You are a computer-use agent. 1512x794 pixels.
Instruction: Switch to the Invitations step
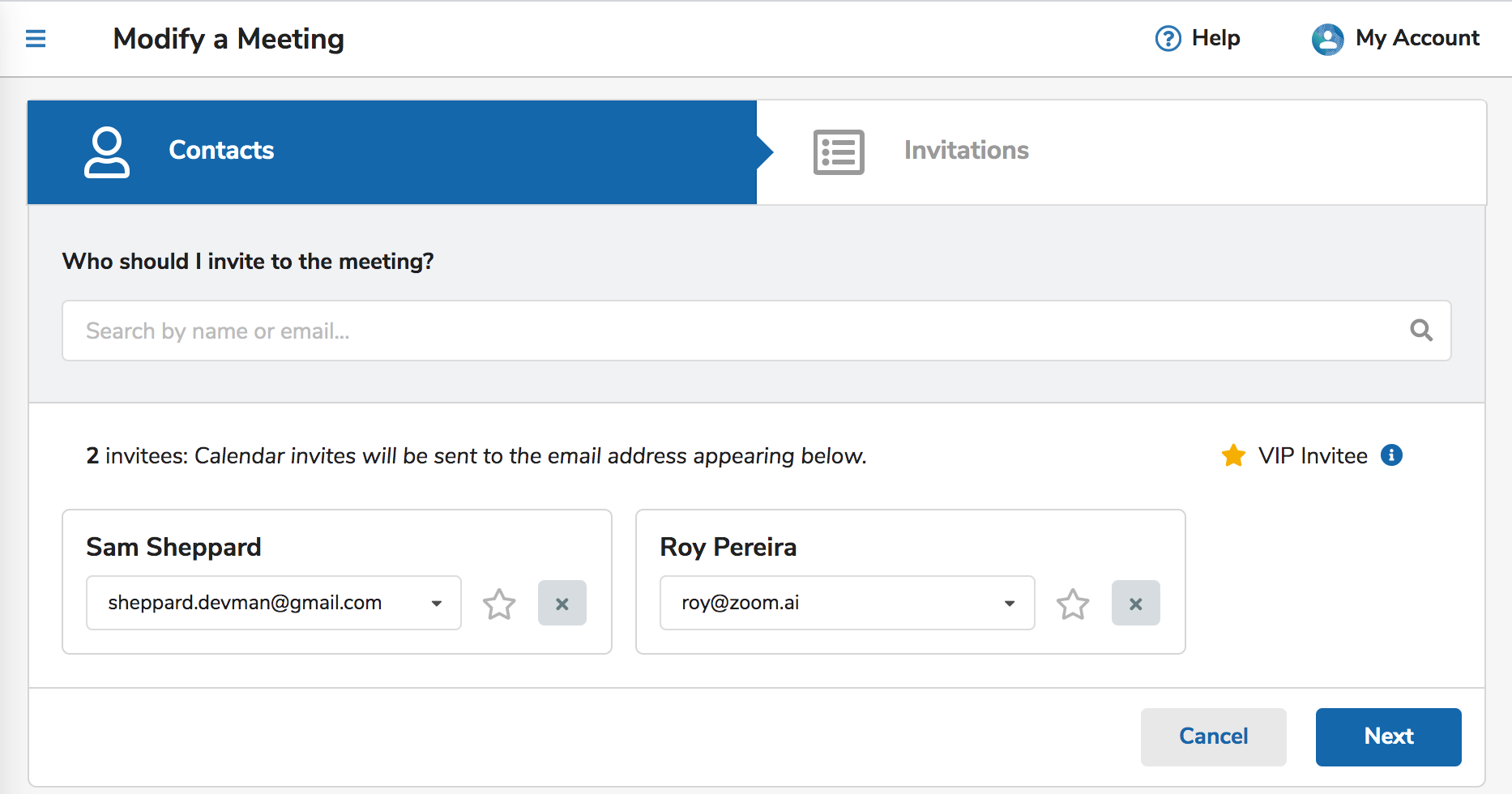coord(966,151)
